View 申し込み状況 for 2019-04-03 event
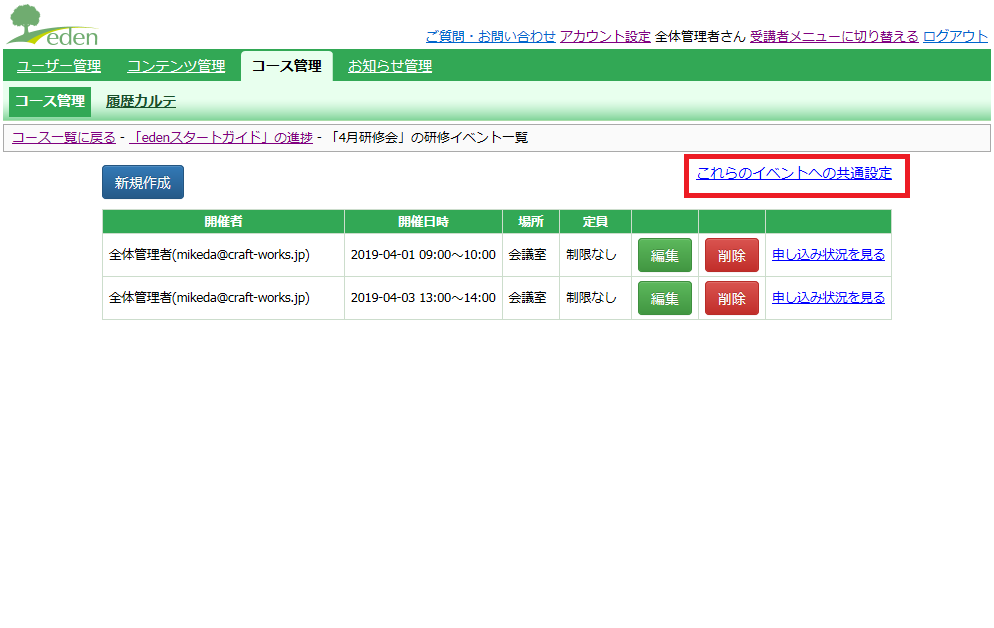 (x=828, y=298)
